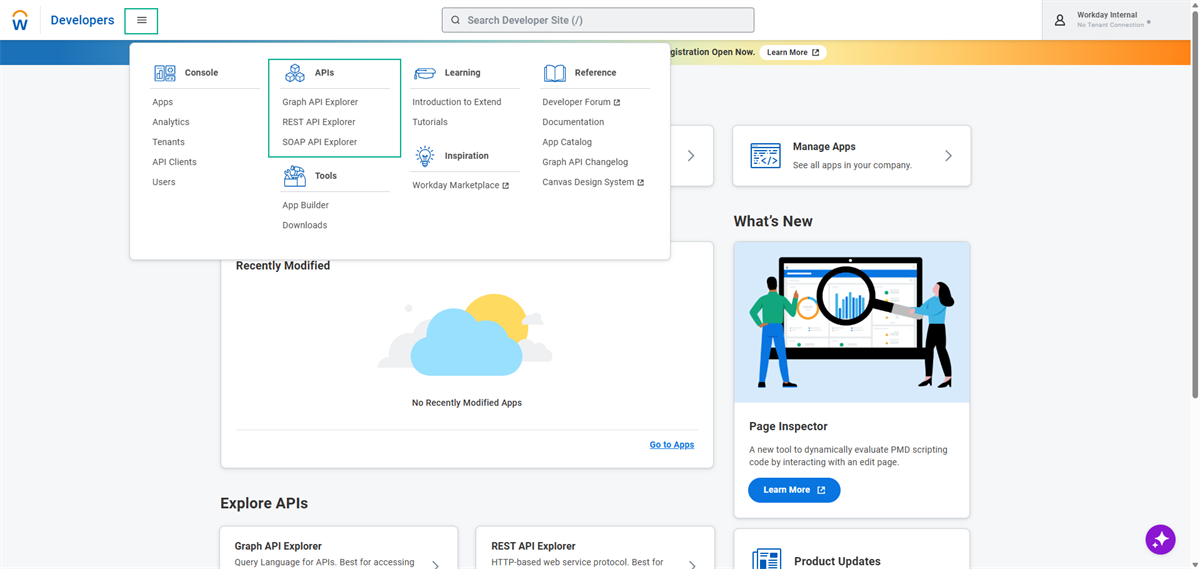Click the Recently Modified heading
This screenshot has height=569, width=1200.
point(283,266)
